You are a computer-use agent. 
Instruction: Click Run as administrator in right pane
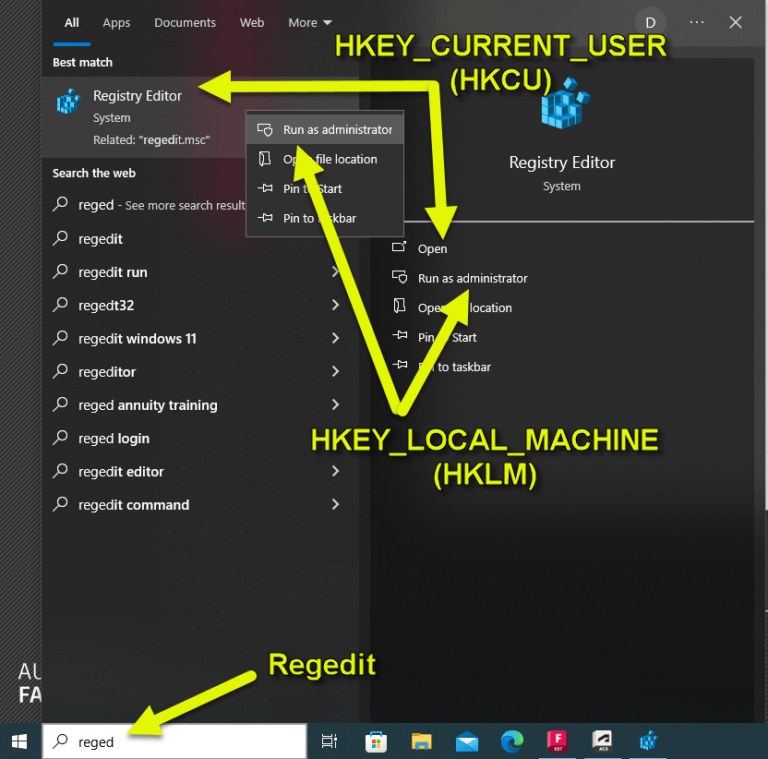click(472, 279)
